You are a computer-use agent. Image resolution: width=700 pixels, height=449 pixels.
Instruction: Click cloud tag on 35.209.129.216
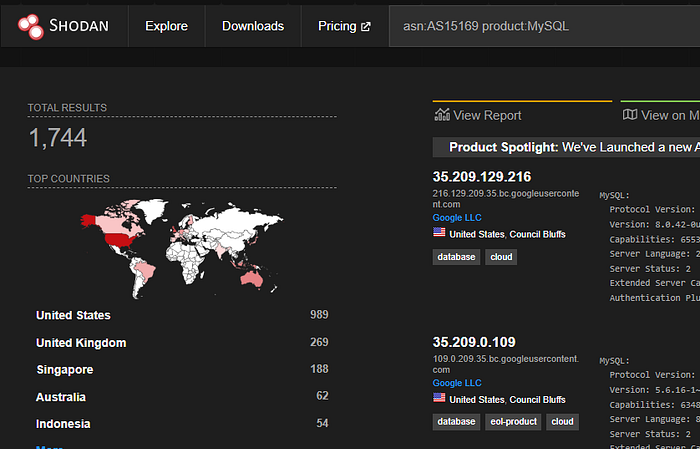[x=501, y=257]
